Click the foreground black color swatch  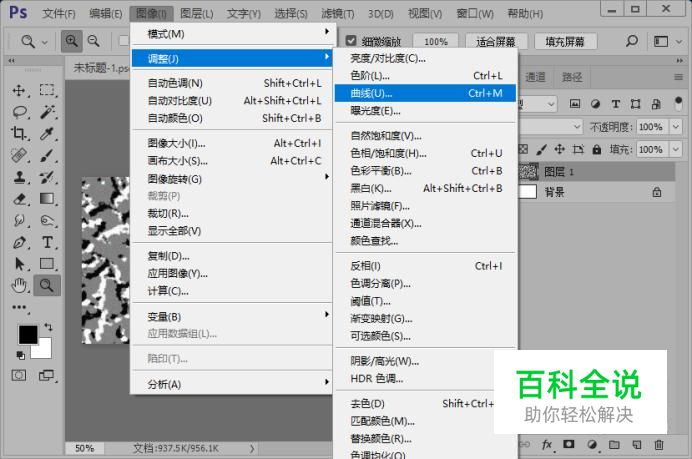[x=27, y=334]
